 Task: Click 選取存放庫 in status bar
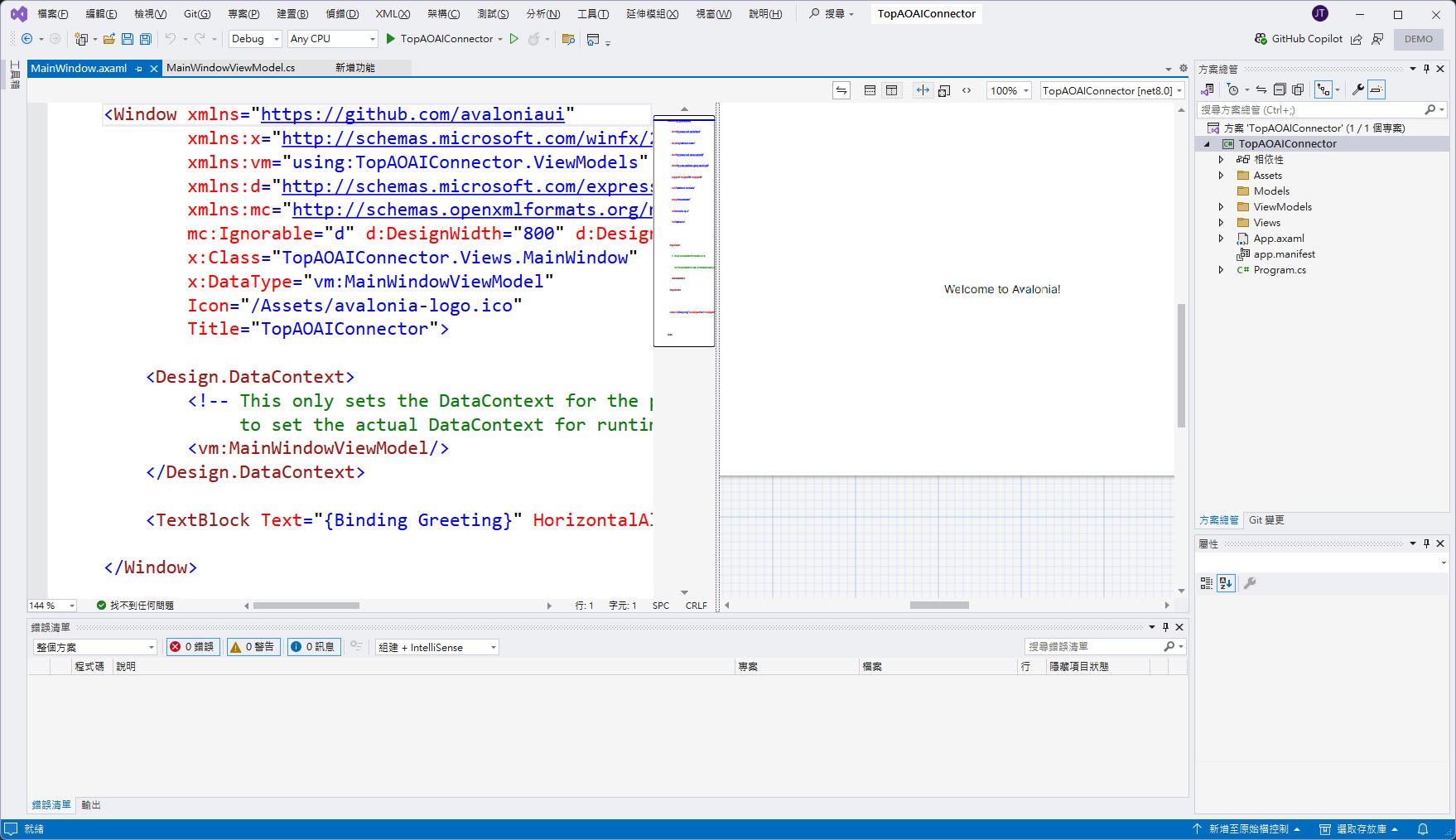point(1359,829)
